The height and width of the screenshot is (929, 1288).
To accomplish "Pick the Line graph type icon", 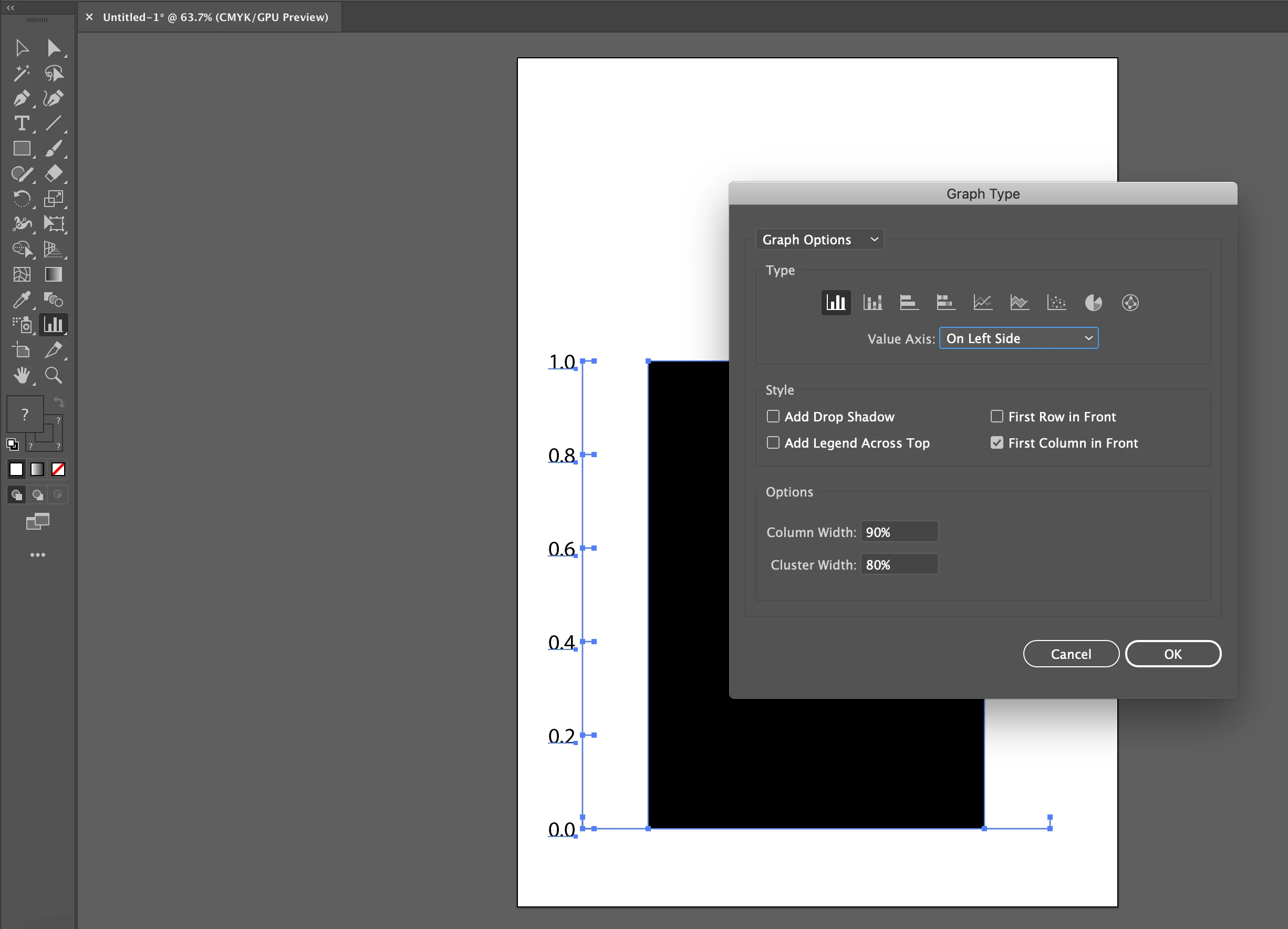I will point(982,303).
